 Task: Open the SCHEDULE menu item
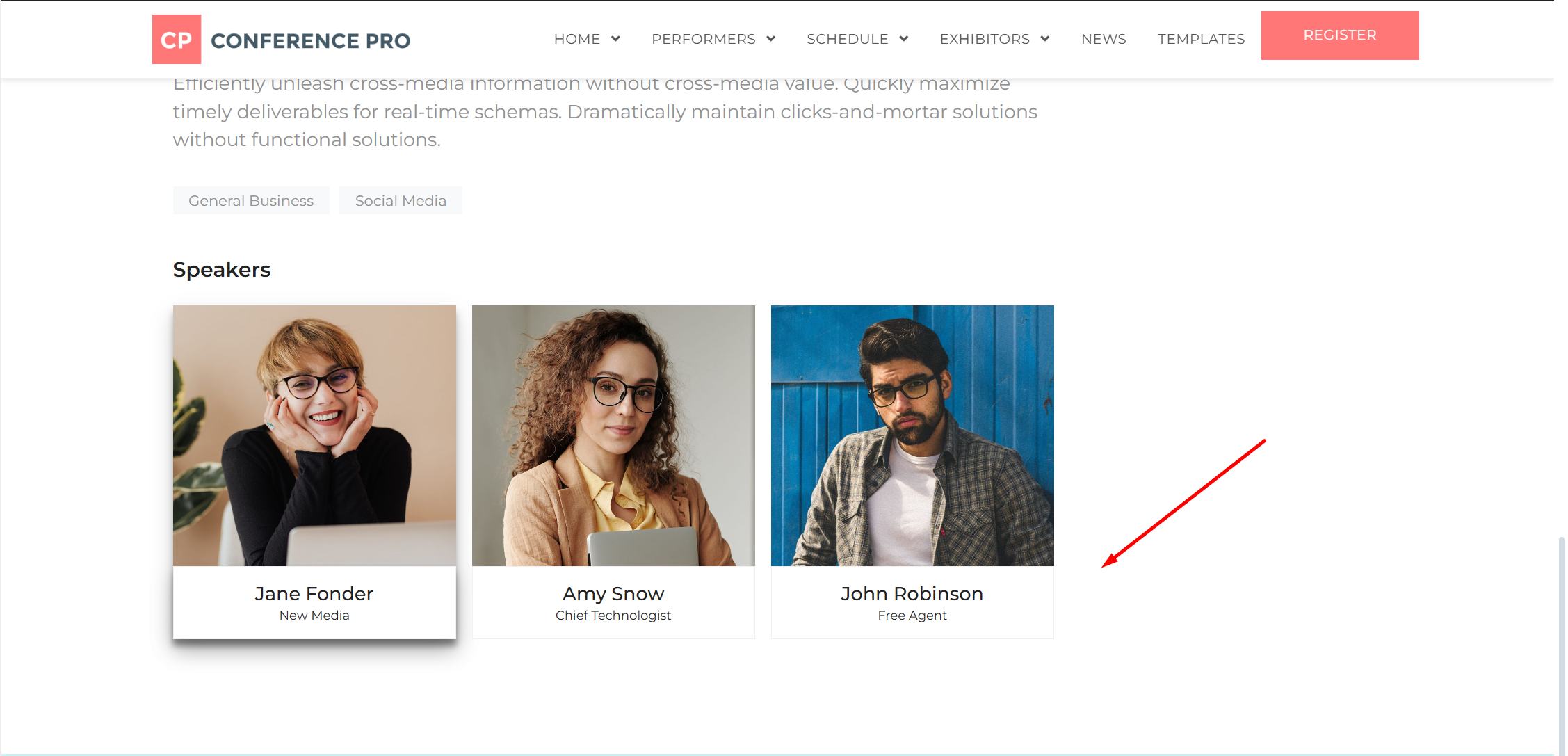(847, 39)
